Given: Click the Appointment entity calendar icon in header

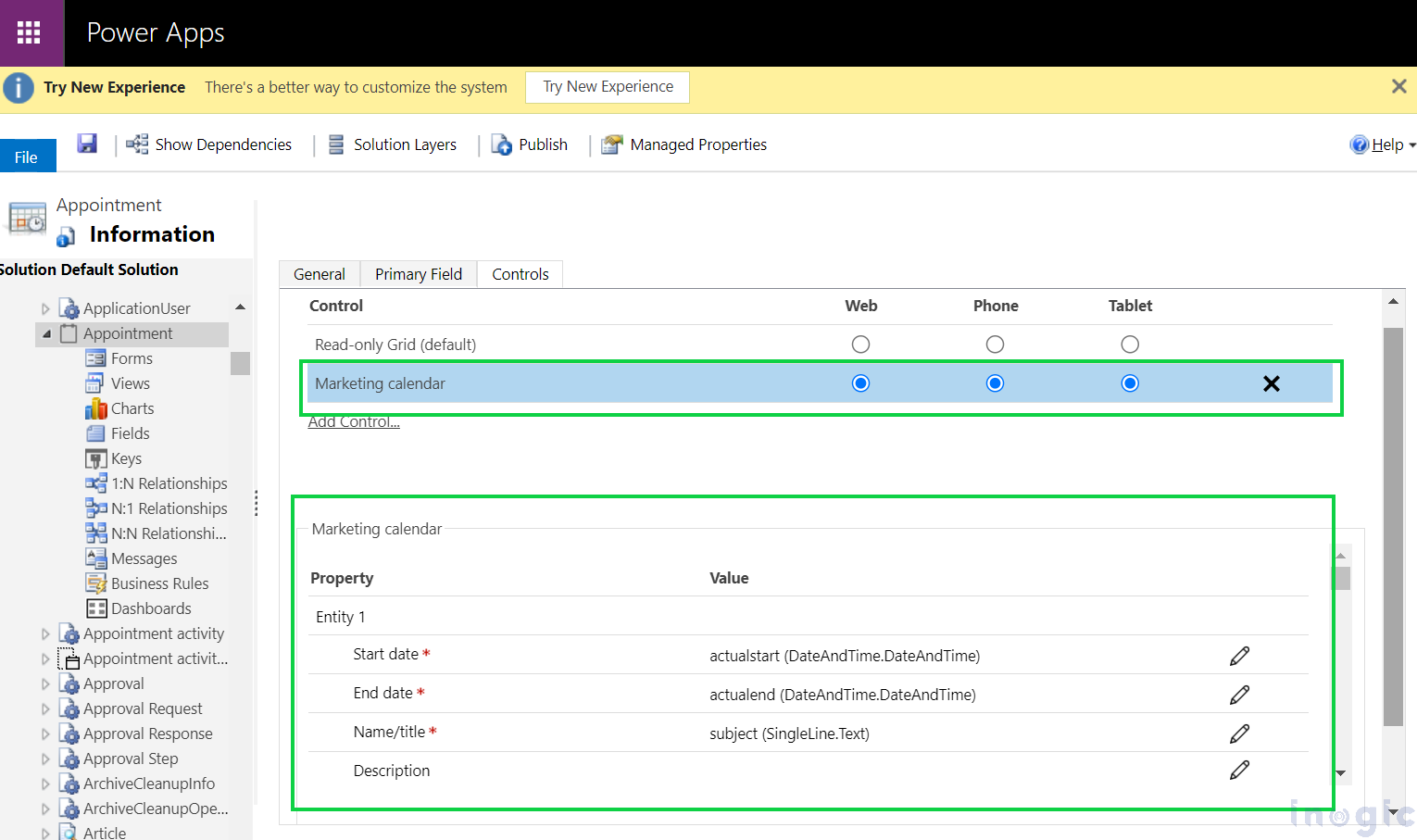Looking at the screenshot, I should (27, 219).
